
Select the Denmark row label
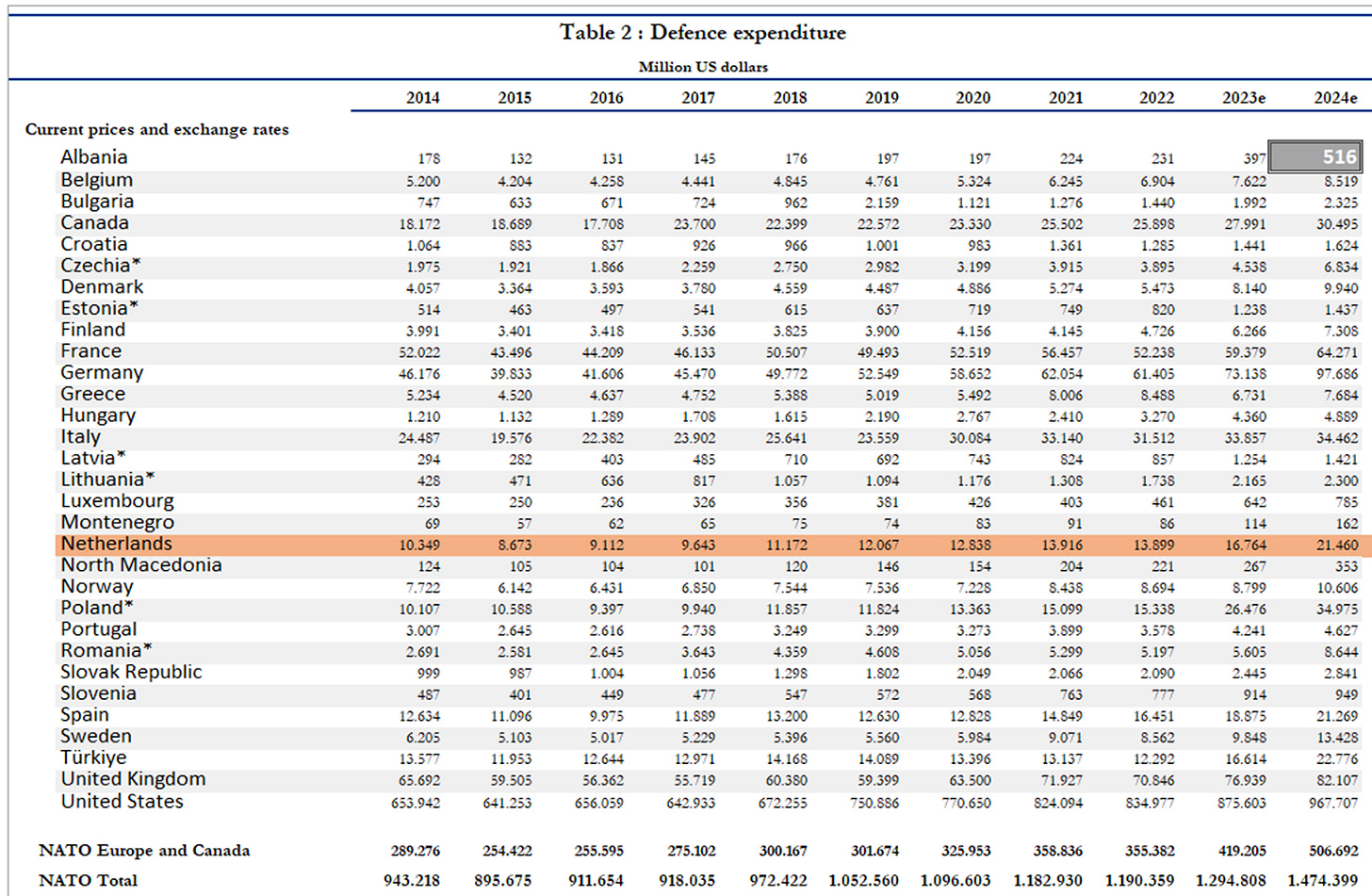pyautogui.click(x=102, y=287)
